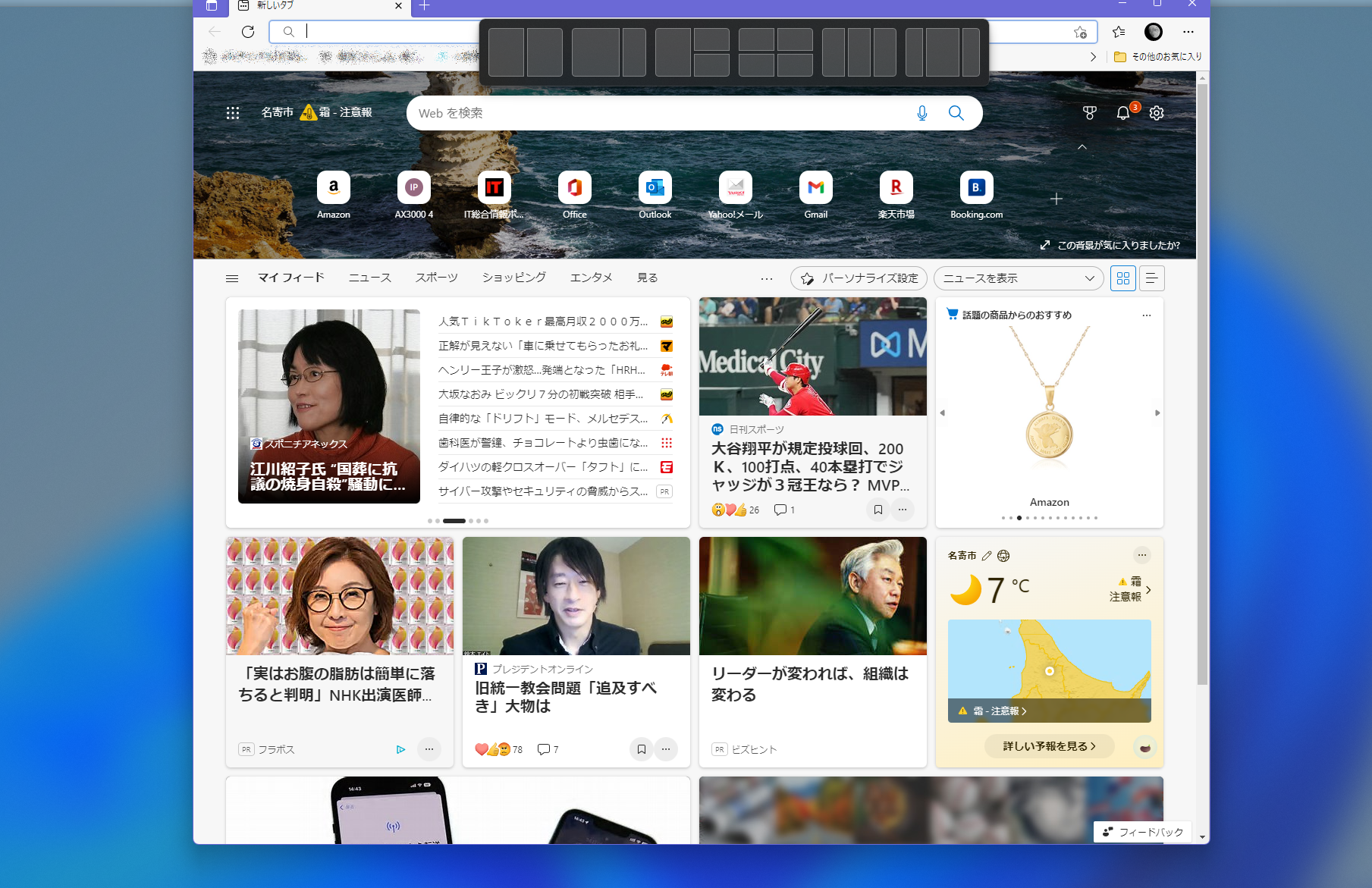Open a new browser tab with plus

tap(425, 6)
